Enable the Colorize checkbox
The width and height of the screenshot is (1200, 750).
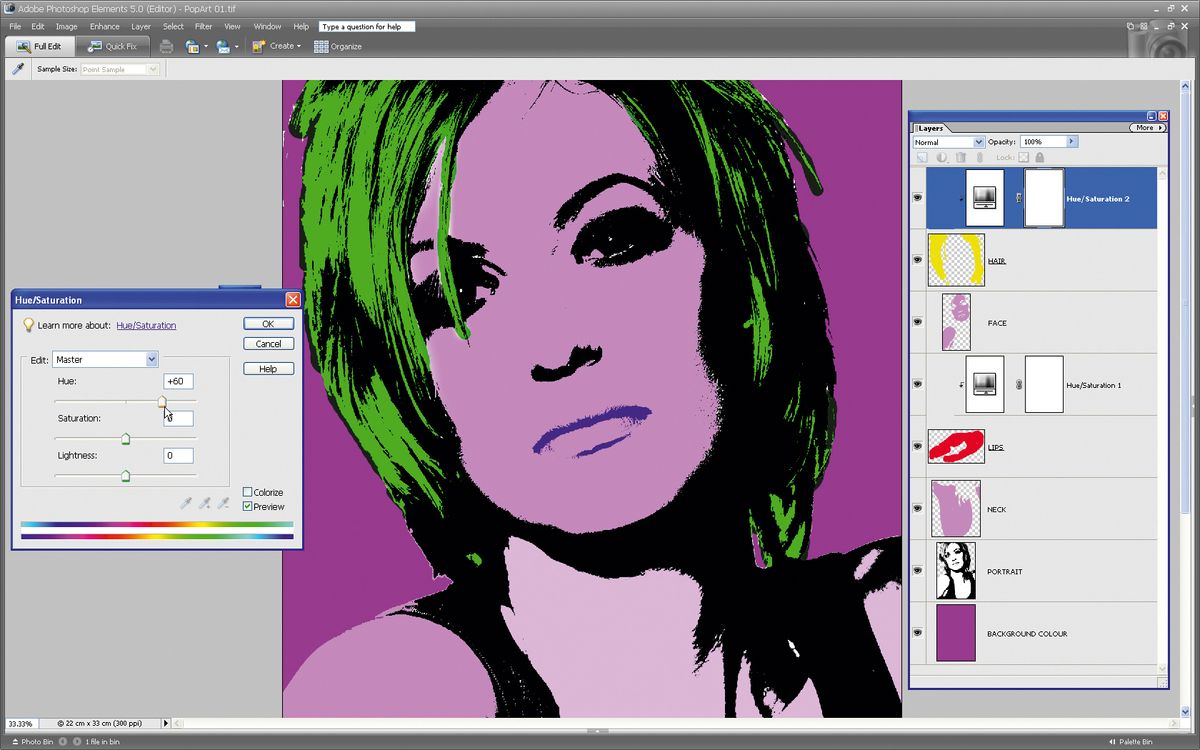(x=247, y=491)
